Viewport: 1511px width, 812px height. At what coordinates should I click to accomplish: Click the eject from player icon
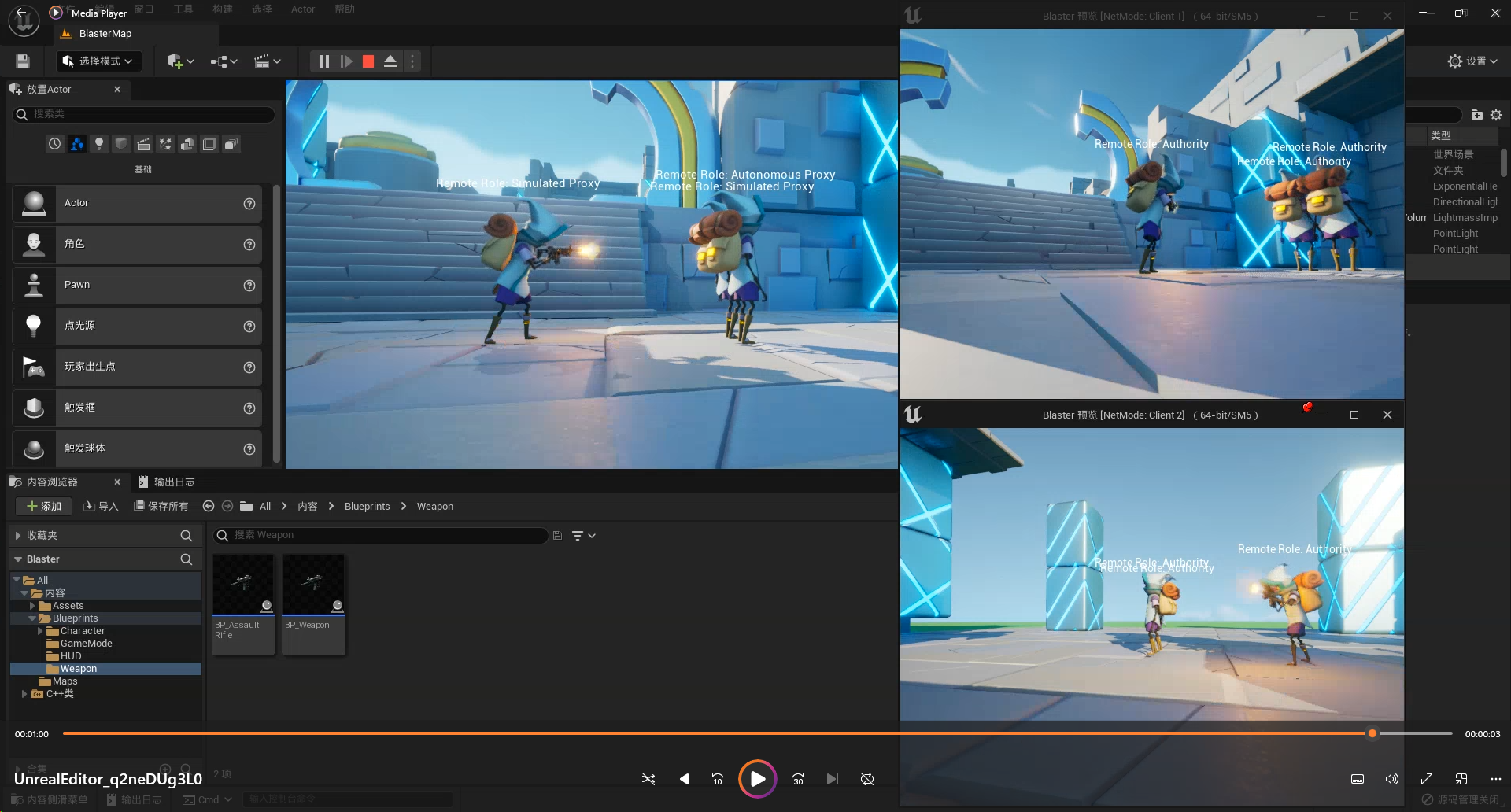390,61
